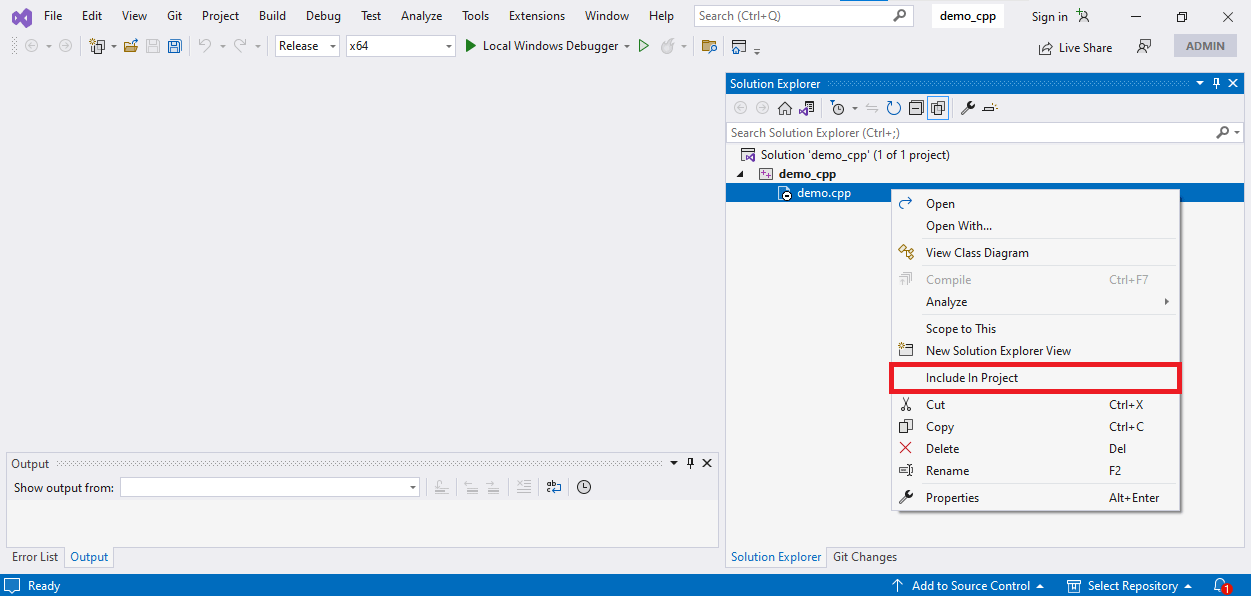This screenshot has width=1251, height=596.
Task: Click the Home icon in Solution Explorer
Action: pos(785,108)
